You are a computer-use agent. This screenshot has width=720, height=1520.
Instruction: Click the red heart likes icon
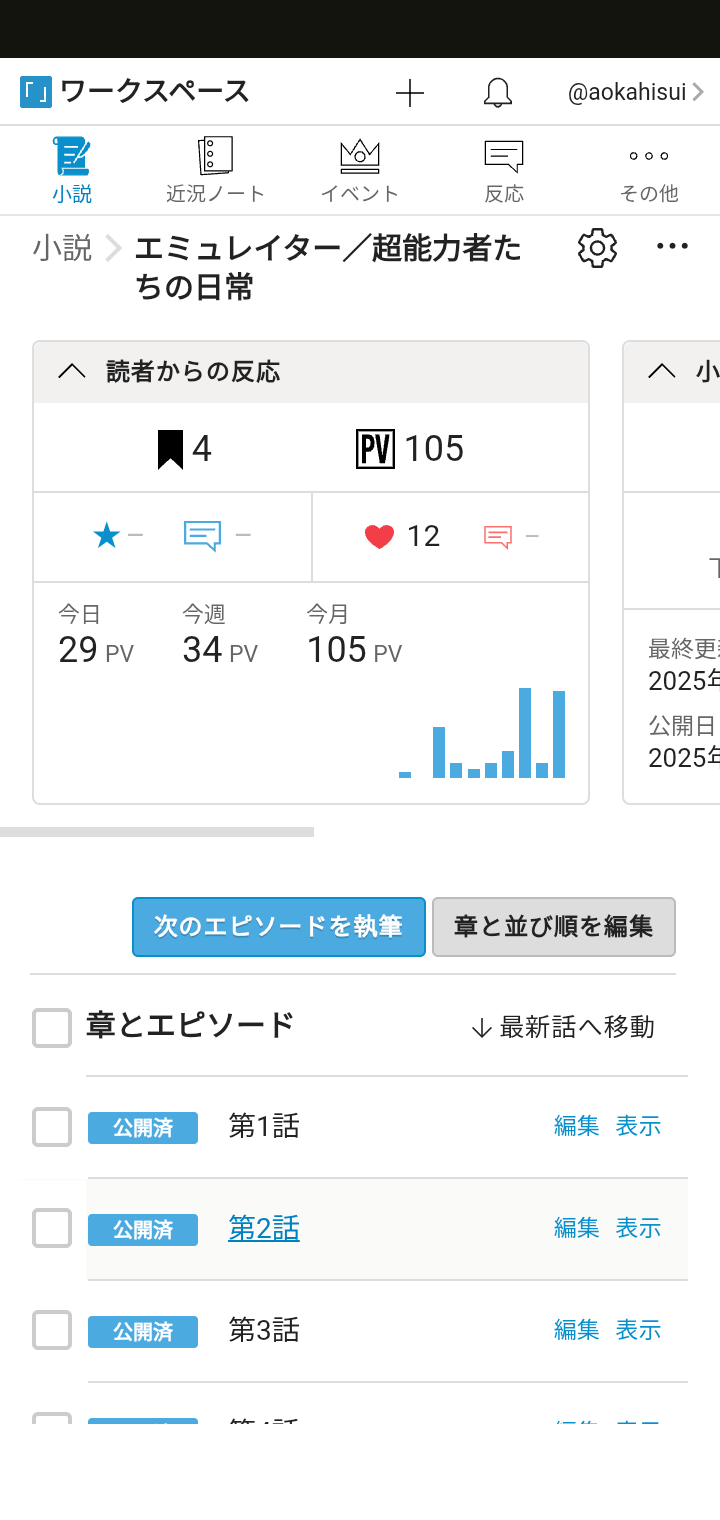pos(379,537)
